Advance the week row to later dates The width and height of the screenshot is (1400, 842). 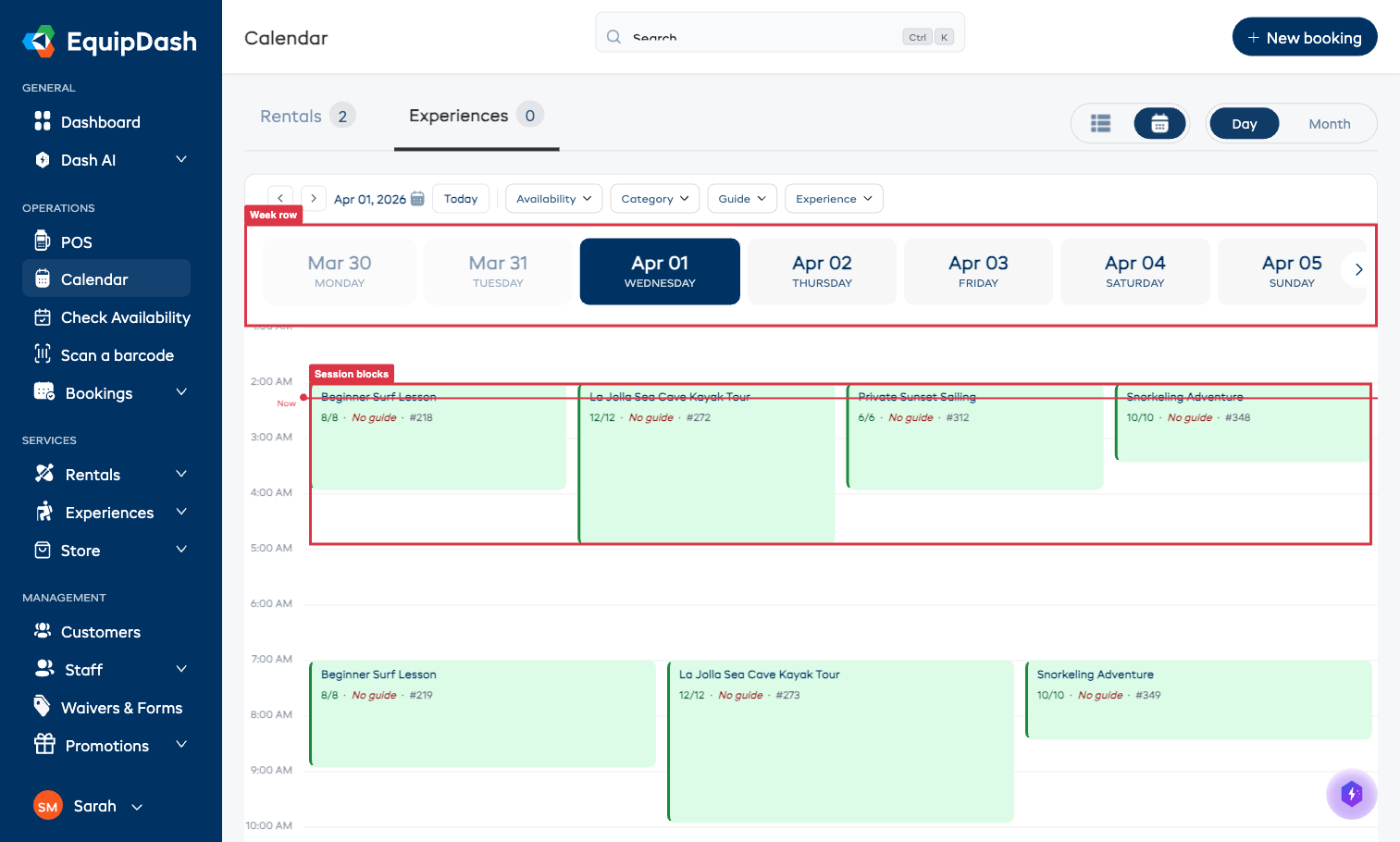(1357, 269)
